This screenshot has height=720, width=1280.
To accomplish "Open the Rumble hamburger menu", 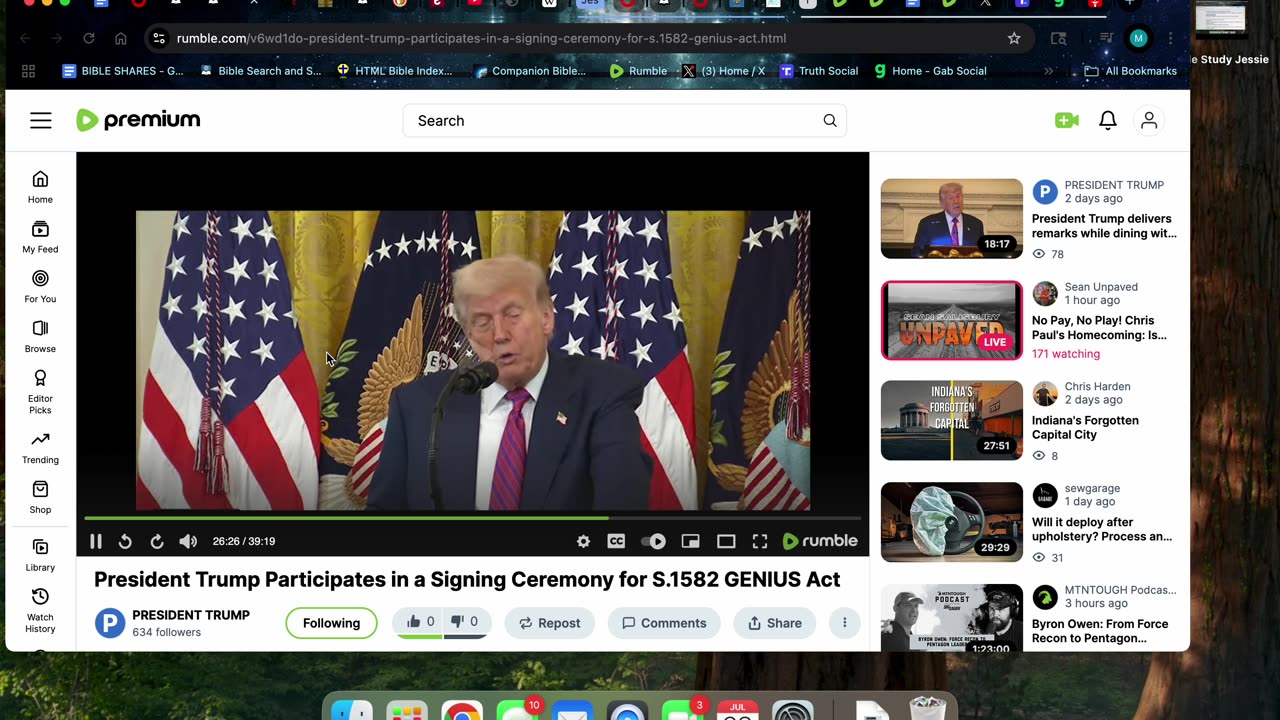I will point(40,121).
